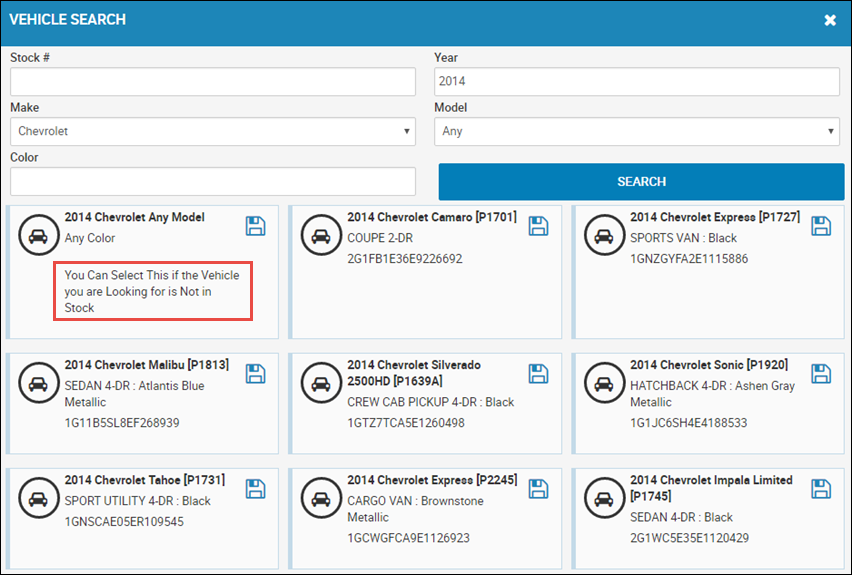Focus the Color input field

pyautogui.click(x=213, y=182)
